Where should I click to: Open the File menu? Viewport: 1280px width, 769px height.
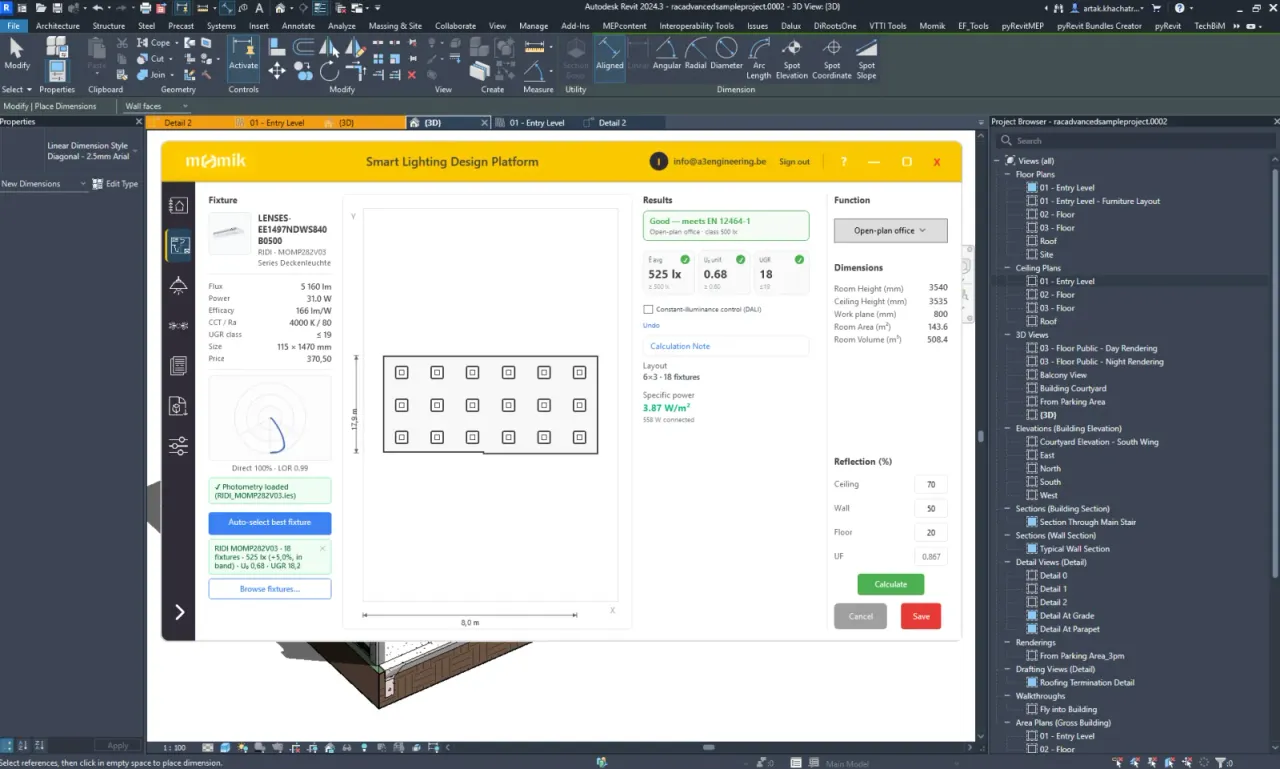(15, 26)
